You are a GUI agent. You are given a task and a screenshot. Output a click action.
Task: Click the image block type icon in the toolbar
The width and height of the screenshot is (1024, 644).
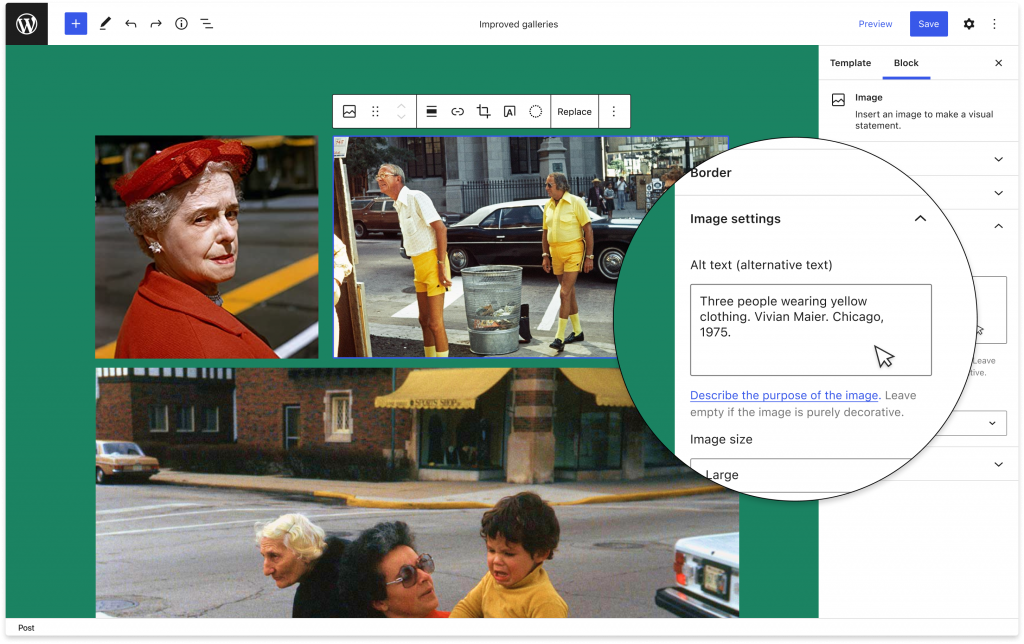(349, 112)
